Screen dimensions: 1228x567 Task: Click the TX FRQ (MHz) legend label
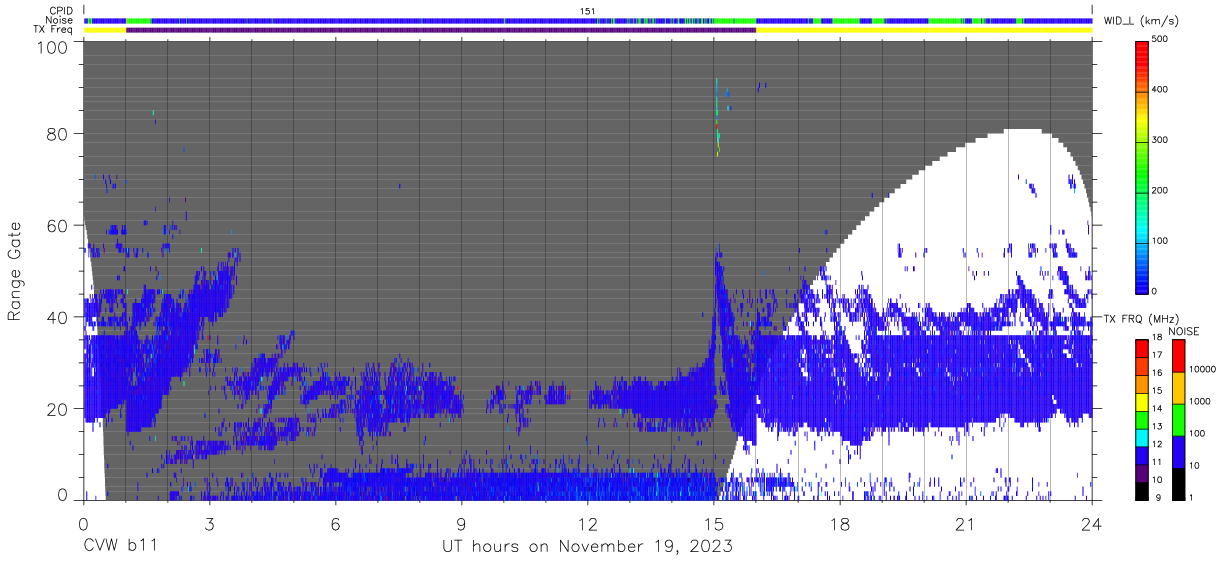(x=1143, y=319)
